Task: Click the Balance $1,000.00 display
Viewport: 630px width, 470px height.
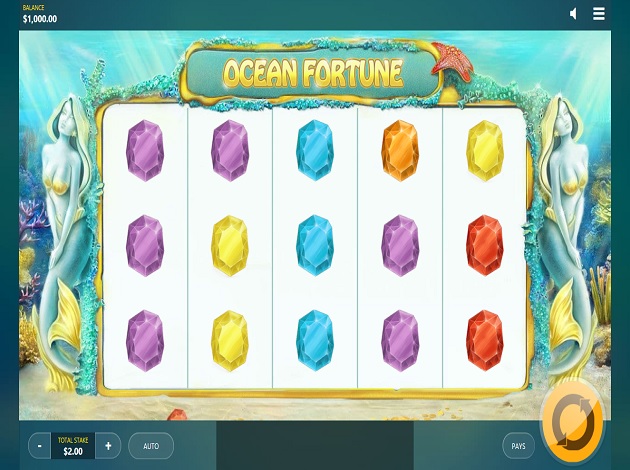Action: tap(40, 14)
